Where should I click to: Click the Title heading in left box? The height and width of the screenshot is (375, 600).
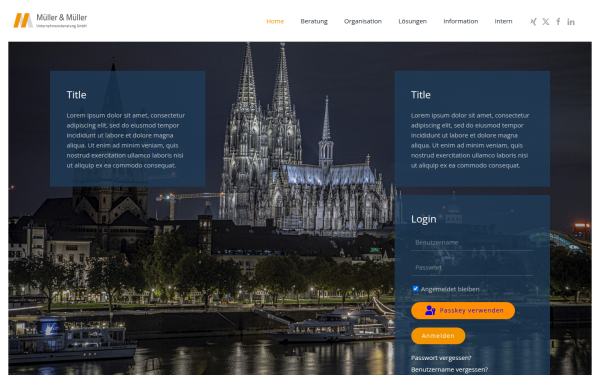[x=77, y=95]
